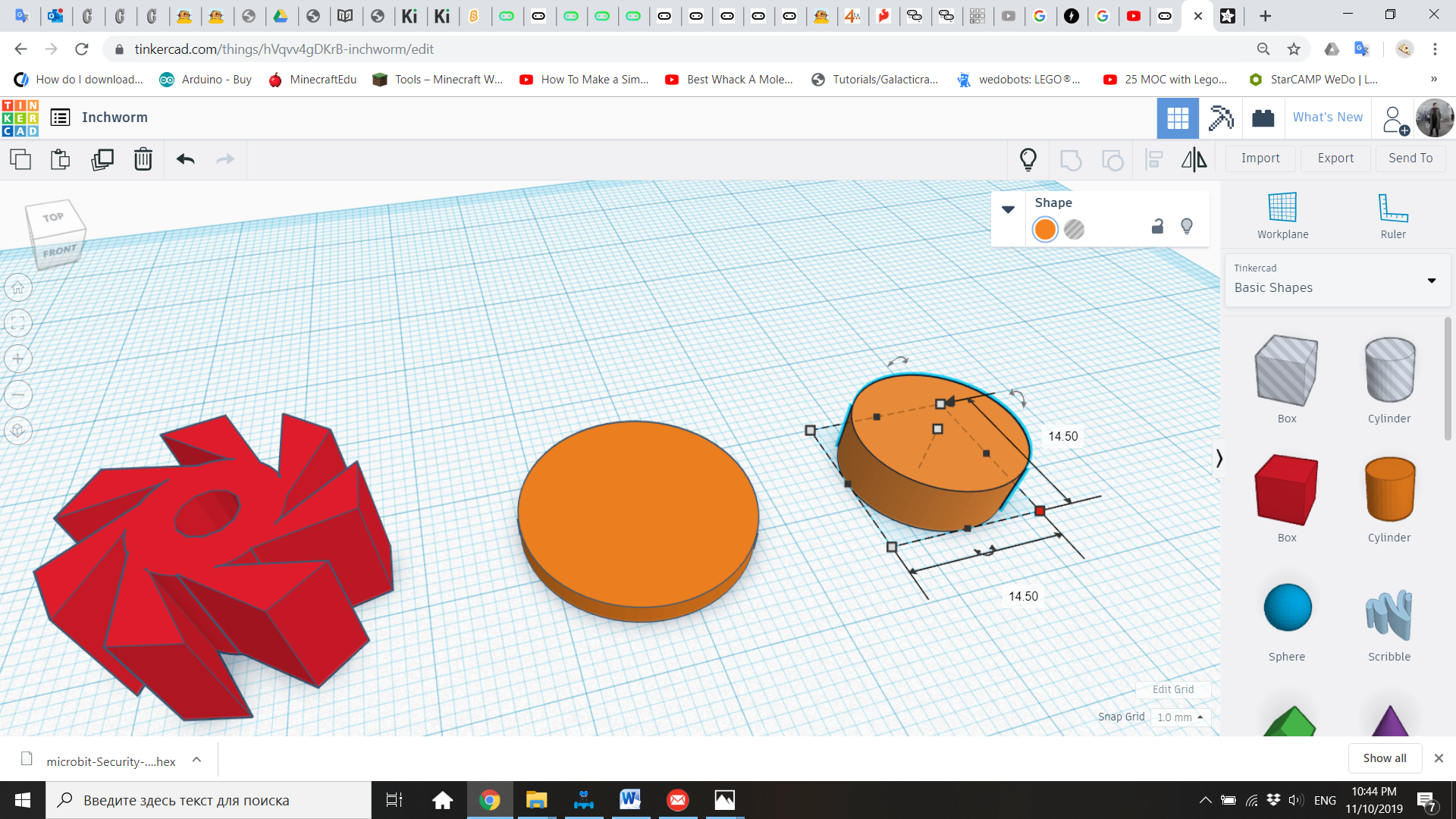Click the Home view button
Screen dimensions: 1456x819
(x=18, y=287)
